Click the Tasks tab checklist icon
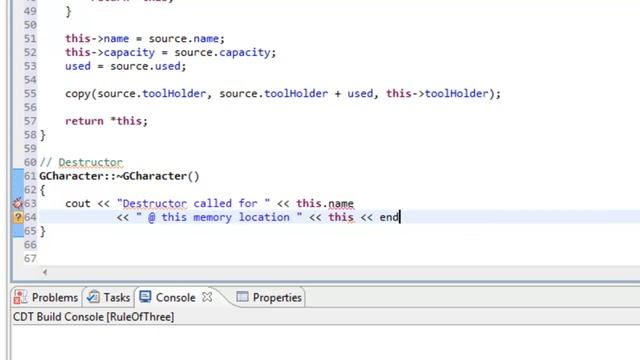Screen dimensions: 640x360 pos(93,297)
